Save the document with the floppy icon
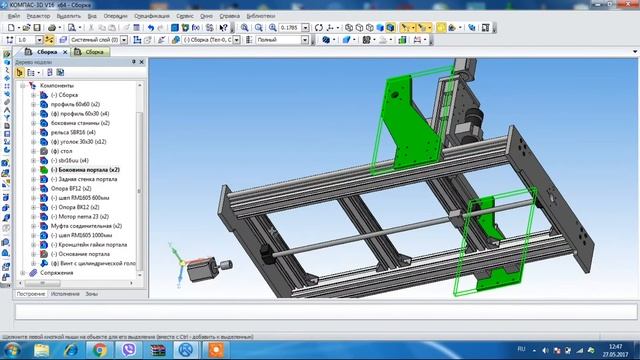Image resolution: width=640 pixels, height=360 pixels. tap(37, 28)
